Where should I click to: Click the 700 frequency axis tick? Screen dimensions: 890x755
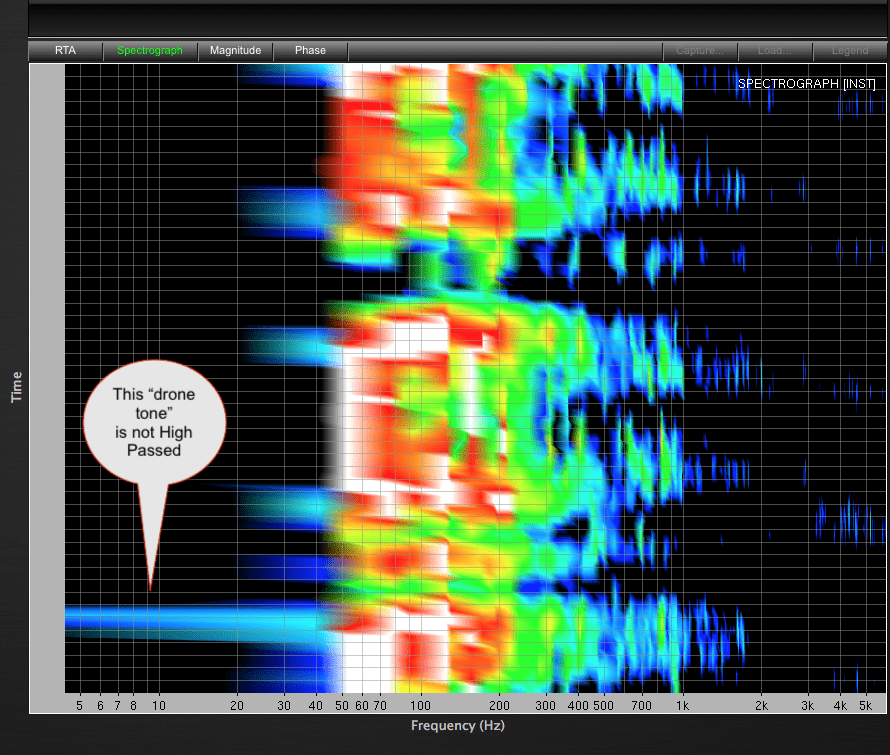pyautogui.click(x=641, y=706)
